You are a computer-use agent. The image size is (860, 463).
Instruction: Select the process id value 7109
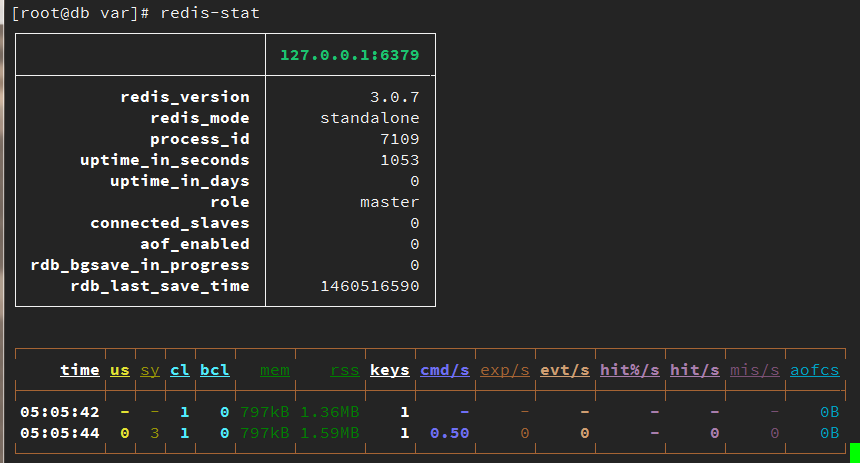click(x=400, y=139)
